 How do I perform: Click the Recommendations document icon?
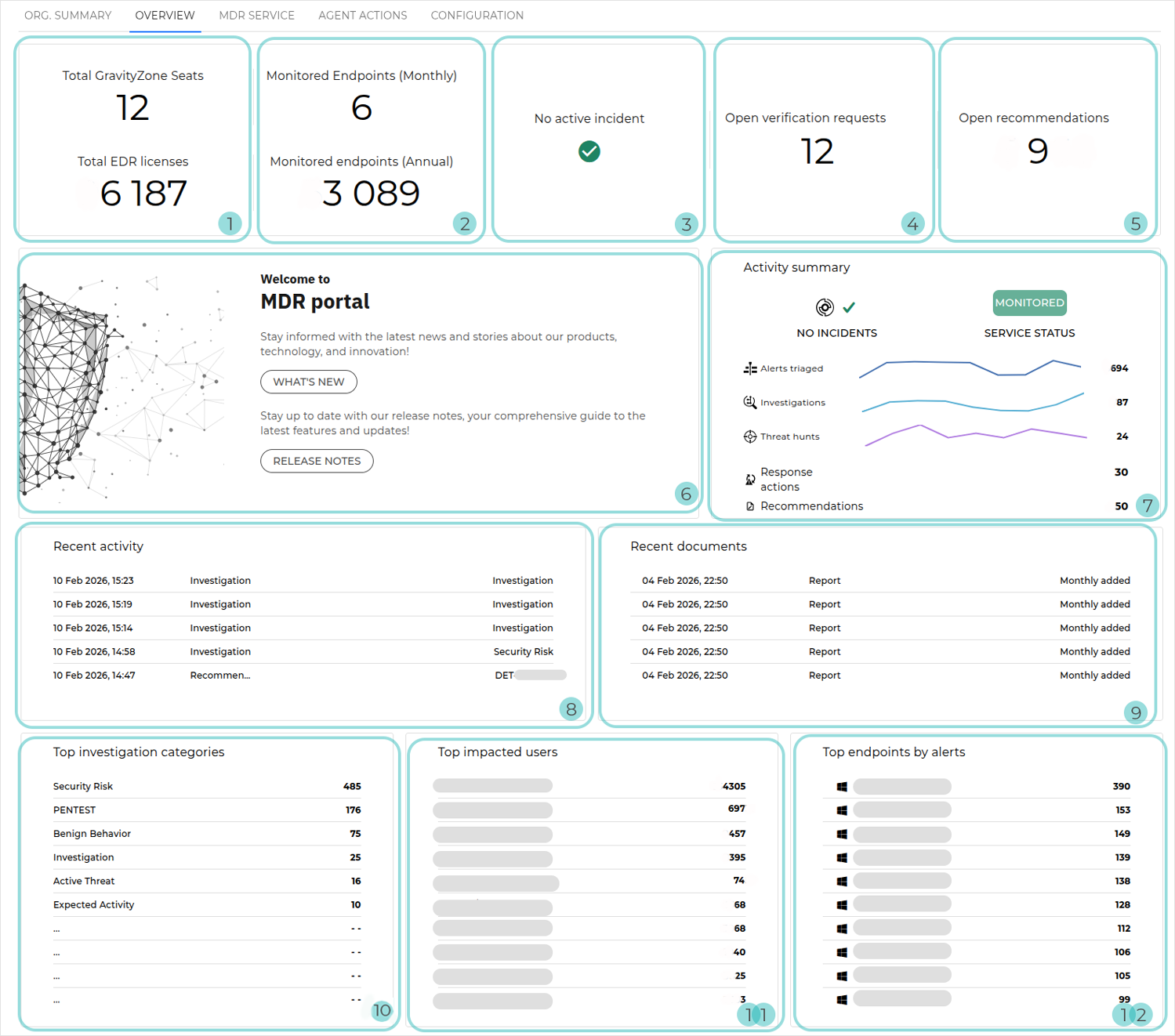749,505
